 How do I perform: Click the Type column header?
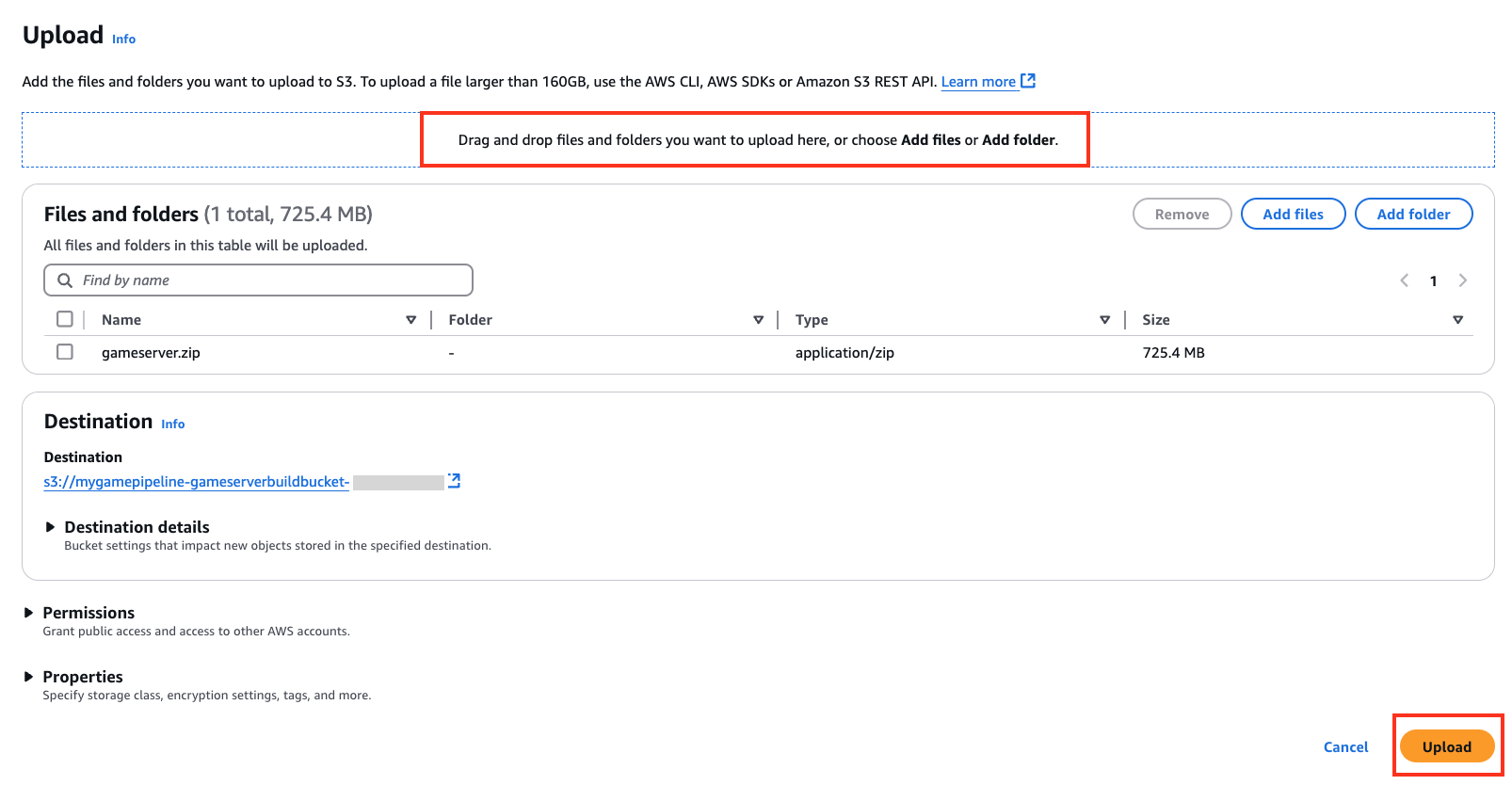point(812,320)
